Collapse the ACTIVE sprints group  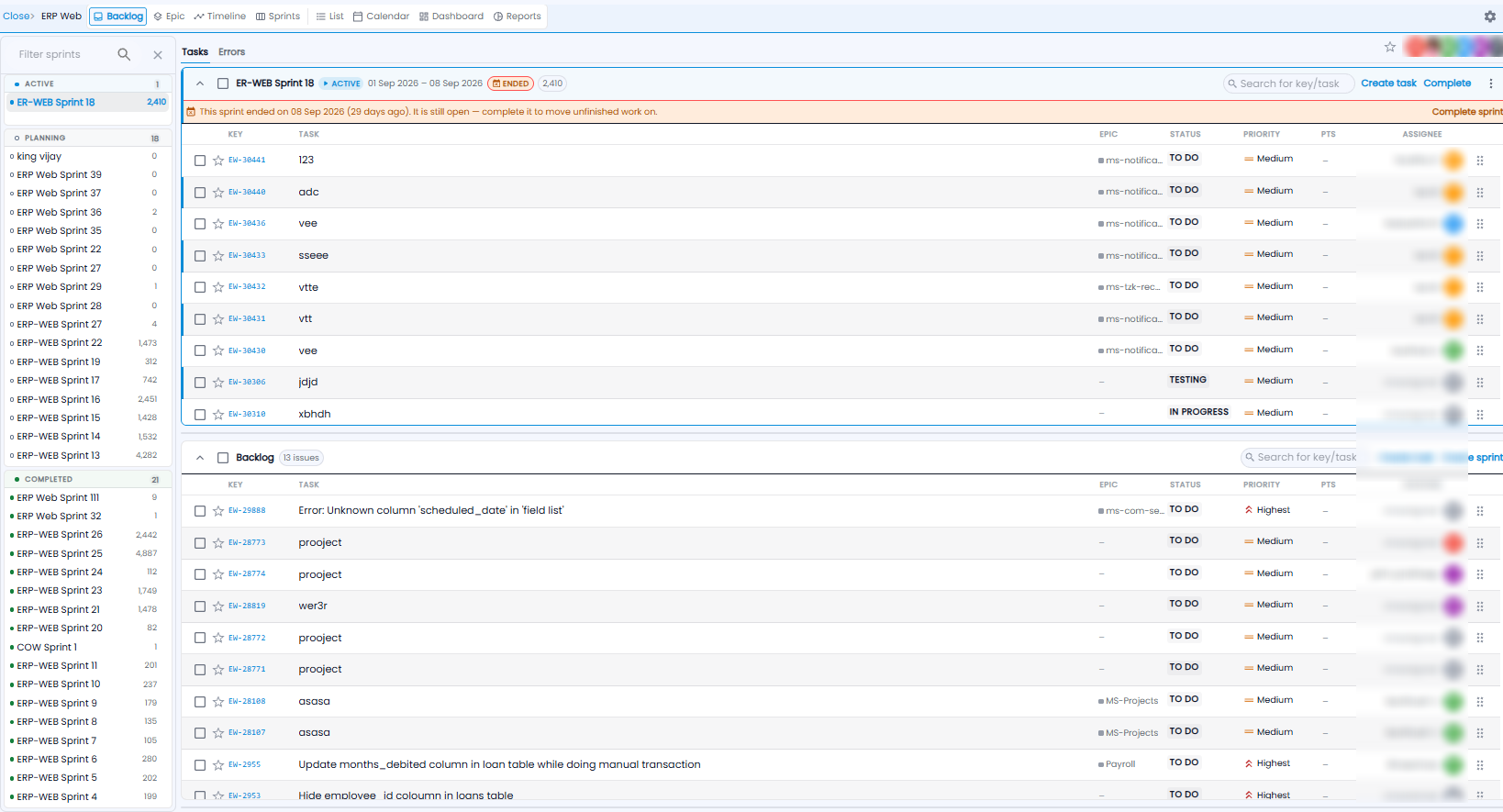click(87, 83)
